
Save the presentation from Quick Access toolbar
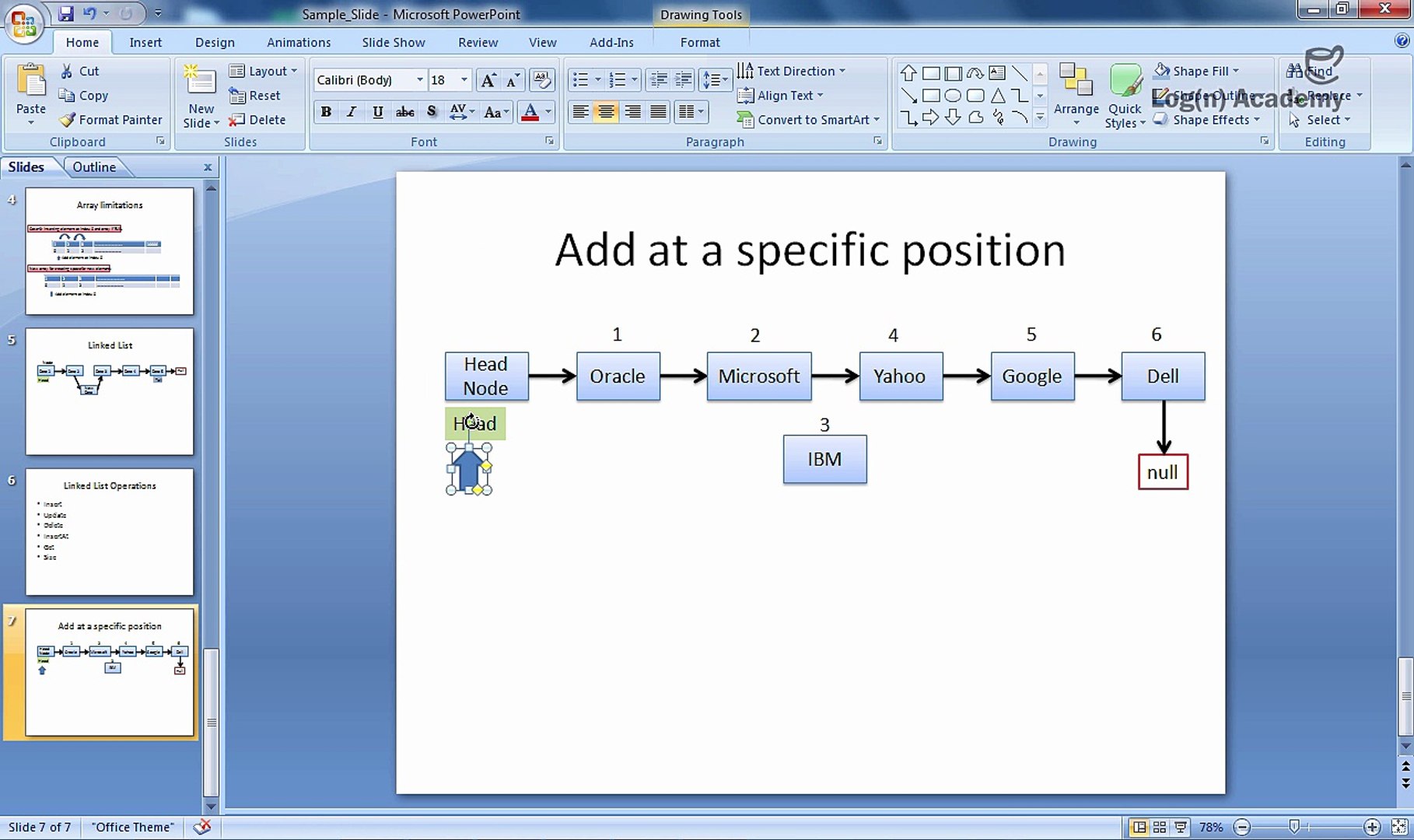click(x=65, y=13)
